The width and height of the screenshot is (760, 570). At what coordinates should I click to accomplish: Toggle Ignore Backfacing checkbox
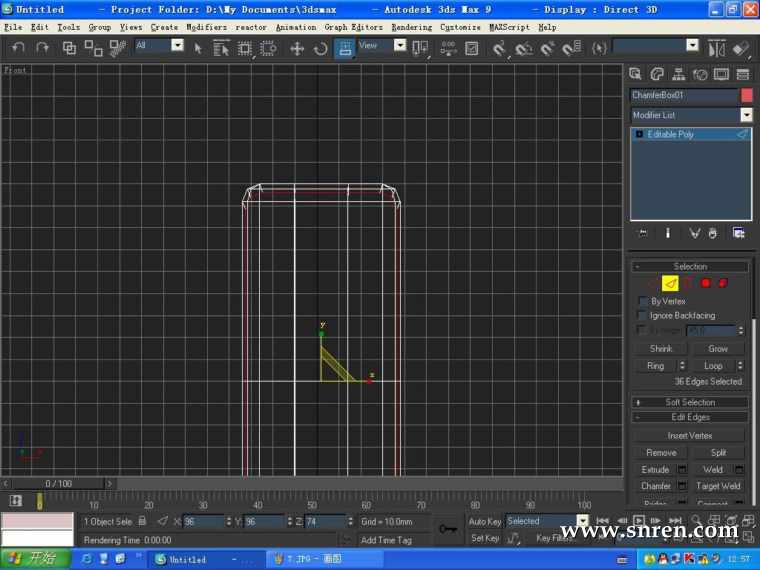click(643, 315)
